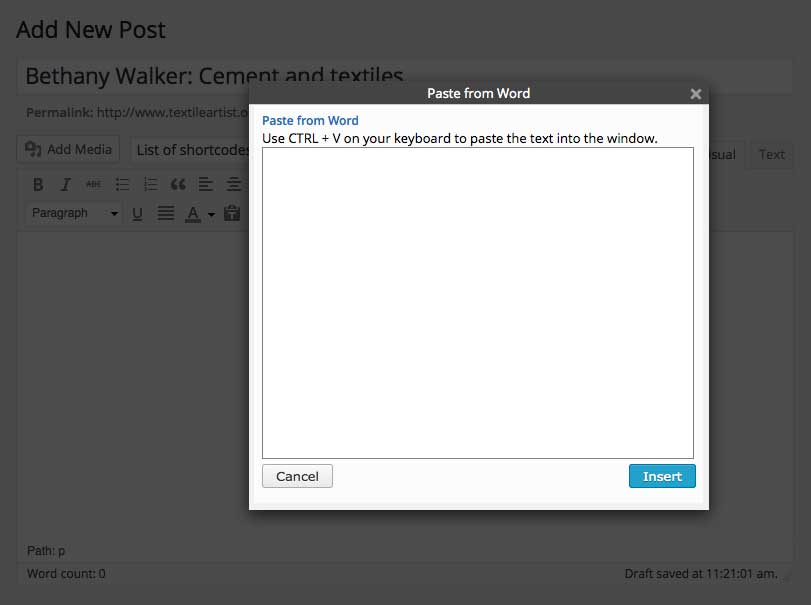
Task: Open the text color dropdown arrow
Action: pos(211,214)
